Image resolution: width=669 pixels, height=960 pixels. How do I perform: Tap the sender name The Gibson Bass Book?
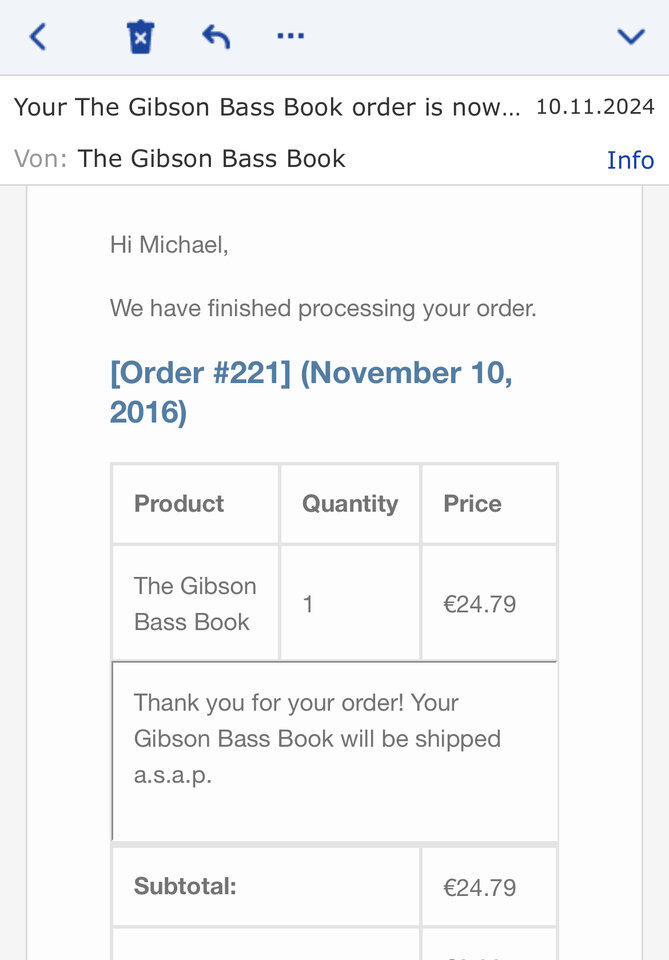pos(212,159)
